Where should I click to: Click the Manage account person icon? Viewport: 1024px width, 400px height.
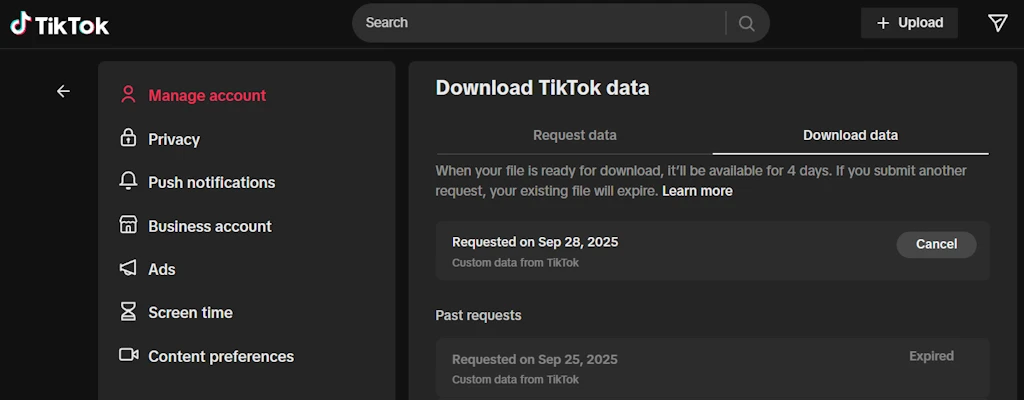pos(128,95)
